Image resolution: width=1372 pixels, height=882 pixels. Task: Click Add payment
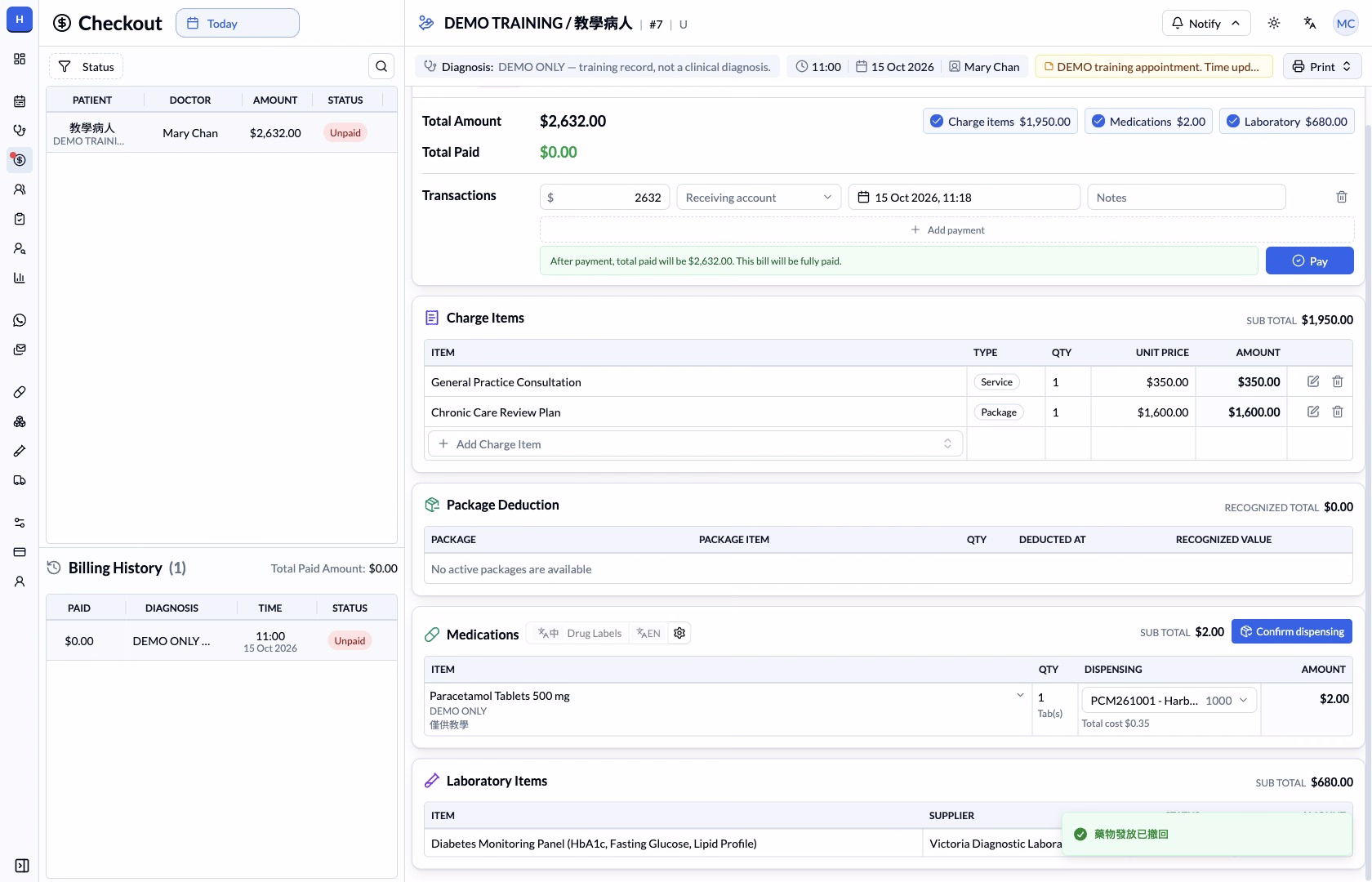click(x=947, y=229)
